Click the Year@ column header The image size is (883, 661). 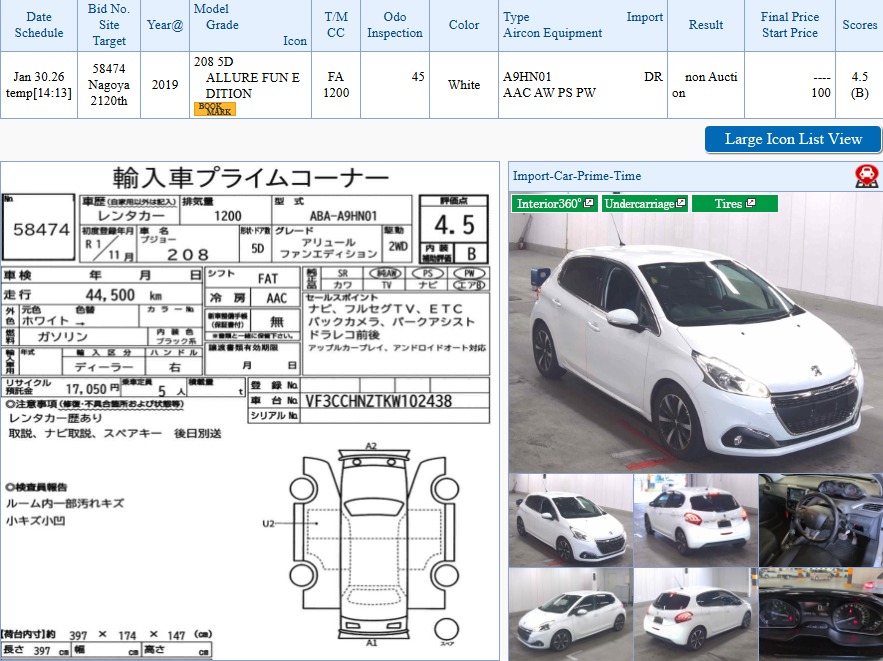[x=165, y=25]
